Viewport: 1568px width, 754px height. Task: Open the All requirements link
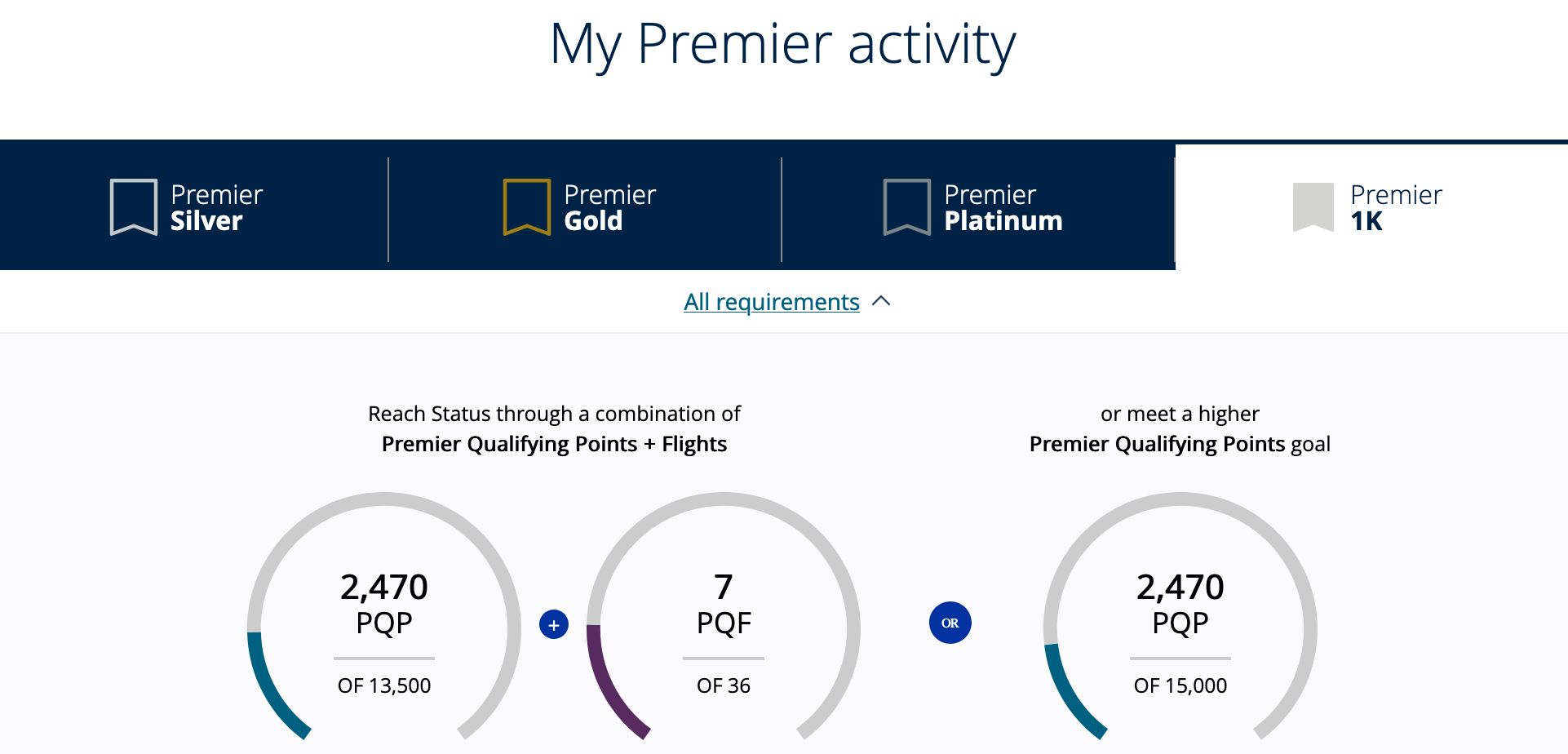(x=771, y=302)
